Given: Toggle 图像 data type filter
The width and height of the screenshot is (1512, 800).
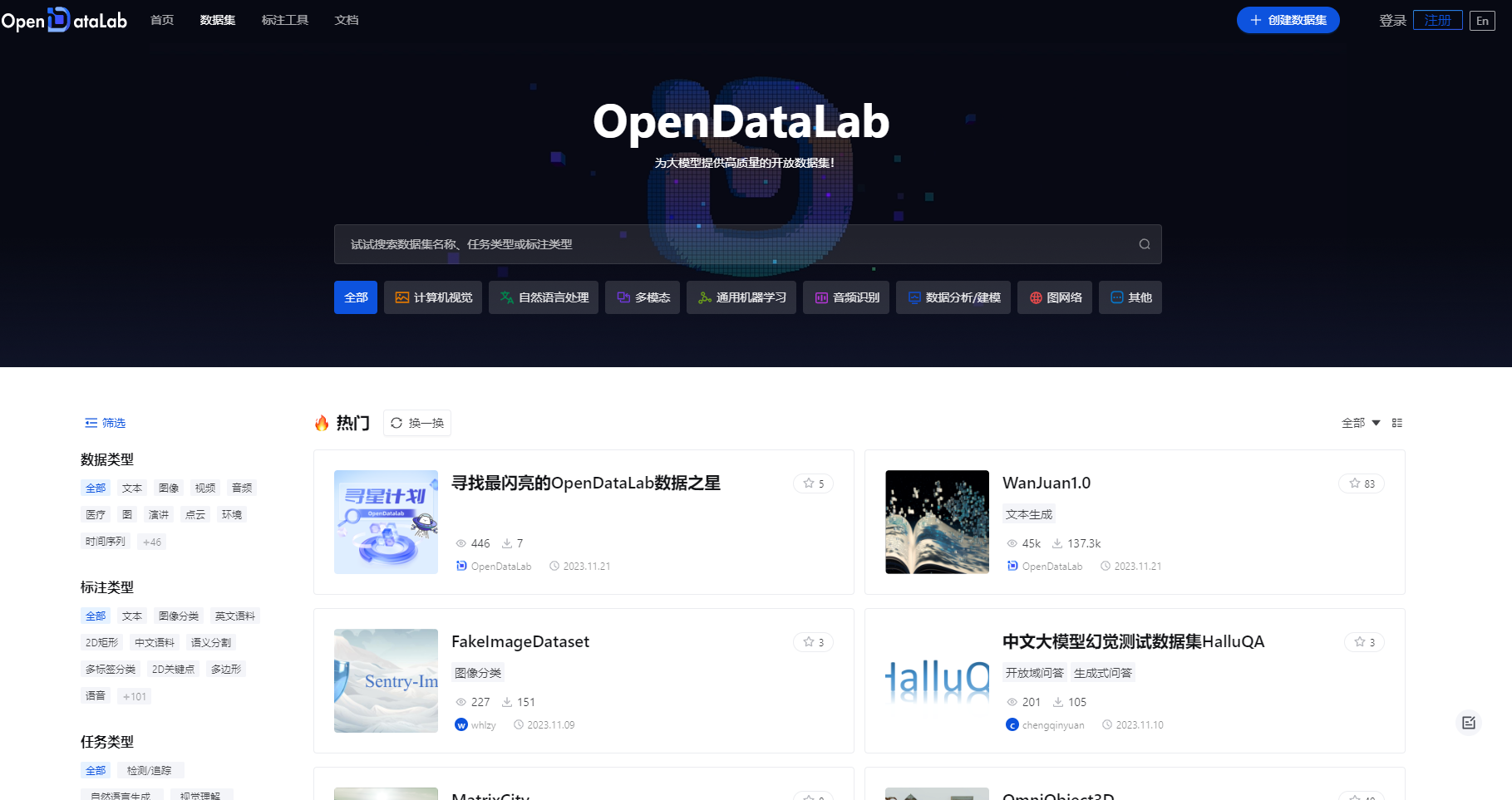Looking at the screenshot, I should pos(169,488).
